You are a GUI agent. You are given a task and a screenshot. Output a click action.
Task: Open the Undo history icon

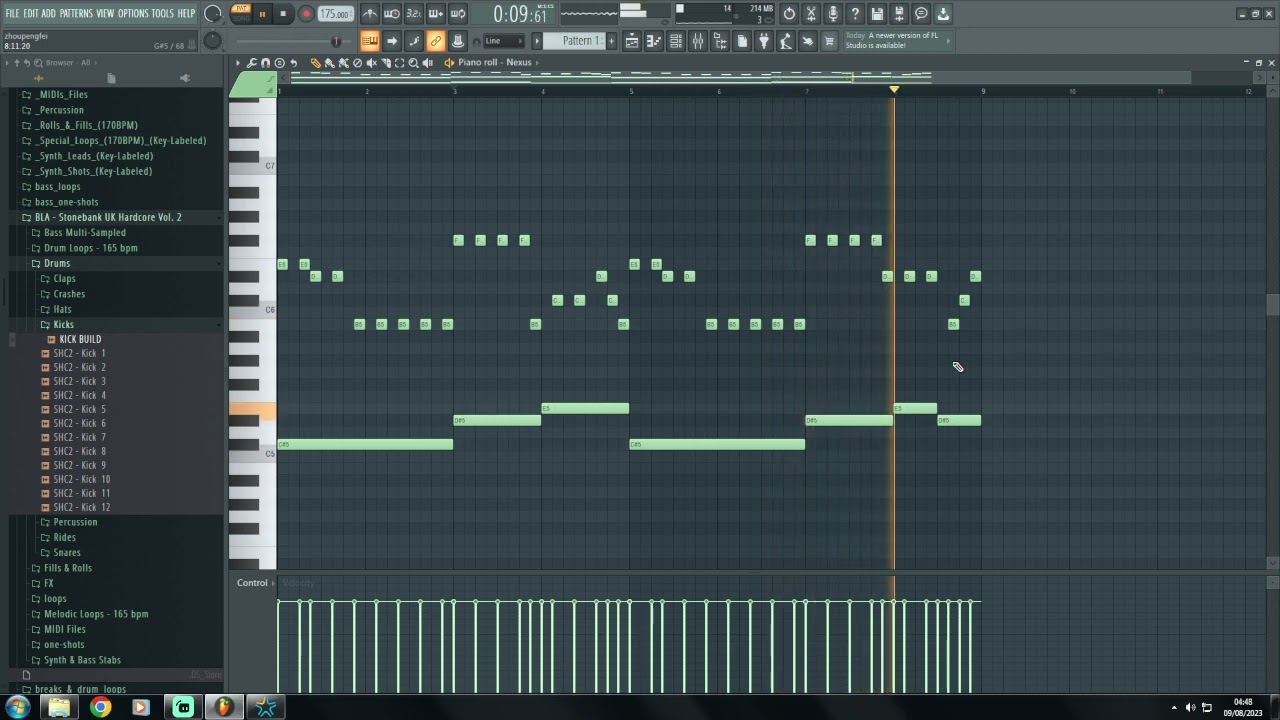pos(789,14)
